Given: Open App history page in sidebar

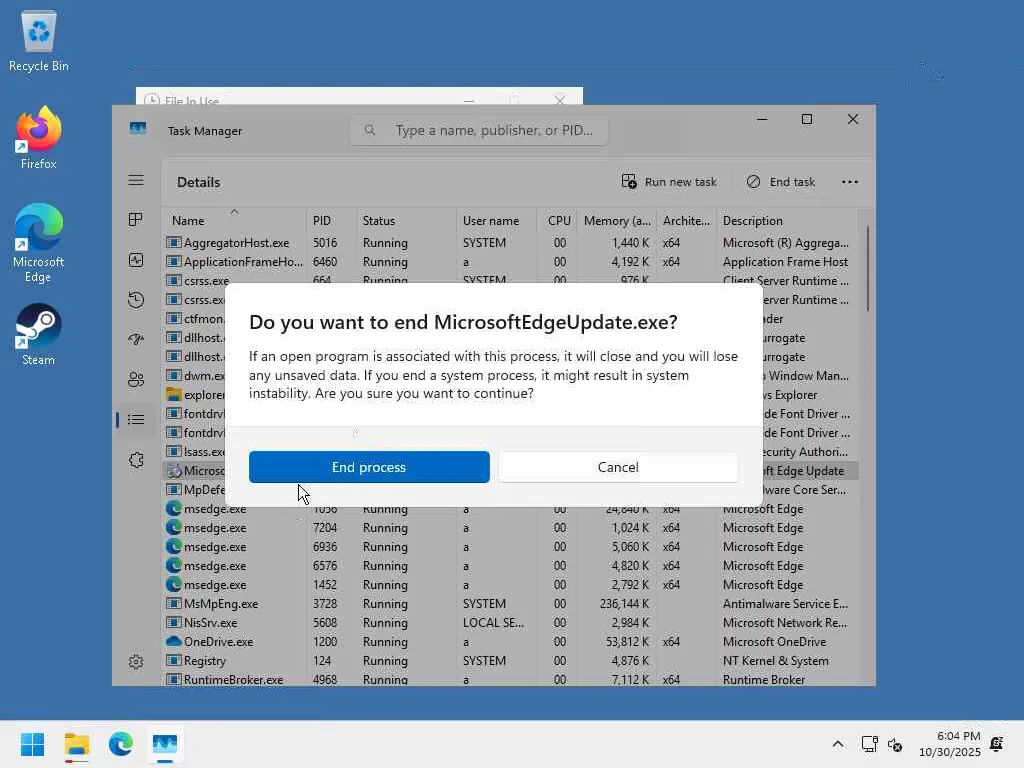Looking at the screenshot, I should pos(136,300).
